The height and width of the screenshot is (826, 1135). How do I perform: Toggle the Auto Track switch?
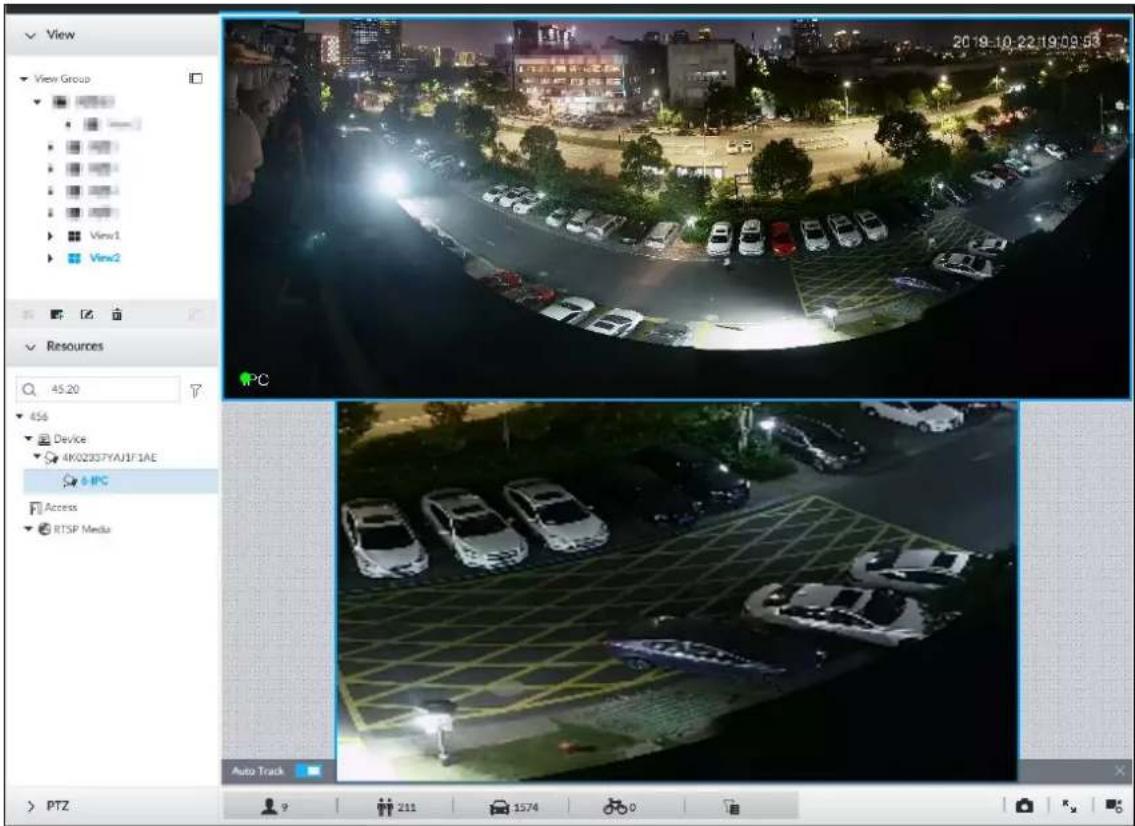pyautogui.click(x=309, y=771)
